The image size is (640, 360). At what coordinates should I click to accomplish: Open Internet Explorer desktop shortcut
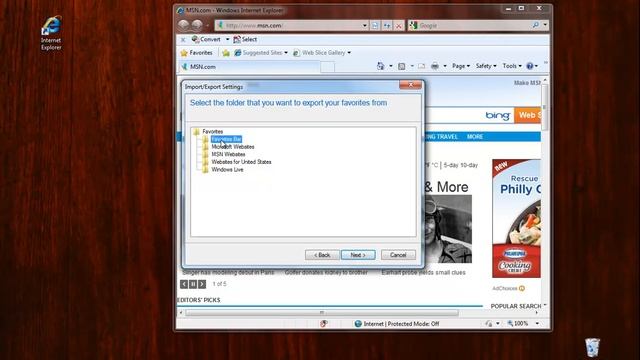[x=51, y=33]
